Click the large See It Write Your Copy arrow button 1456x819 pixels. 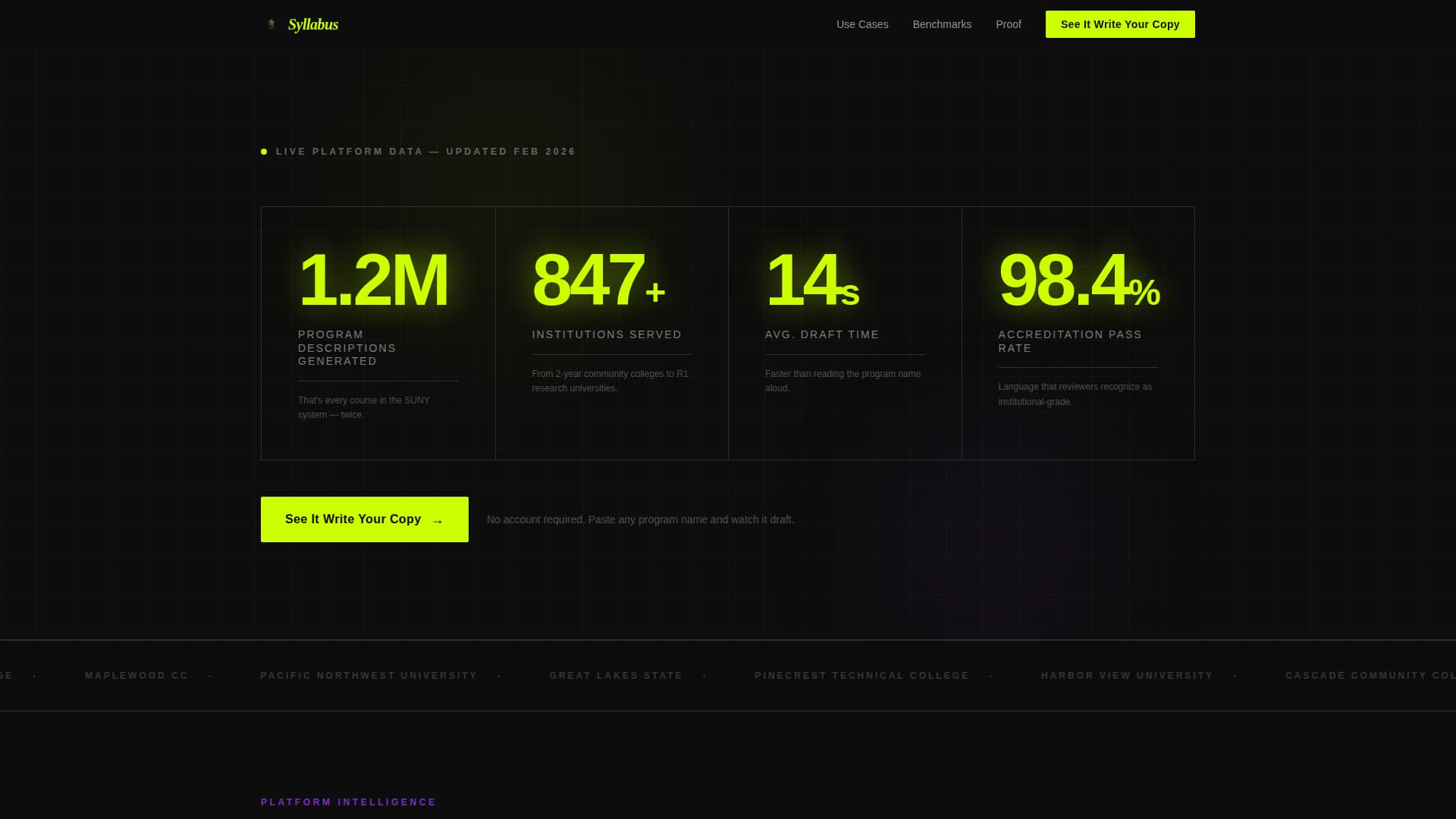point(365,519)
